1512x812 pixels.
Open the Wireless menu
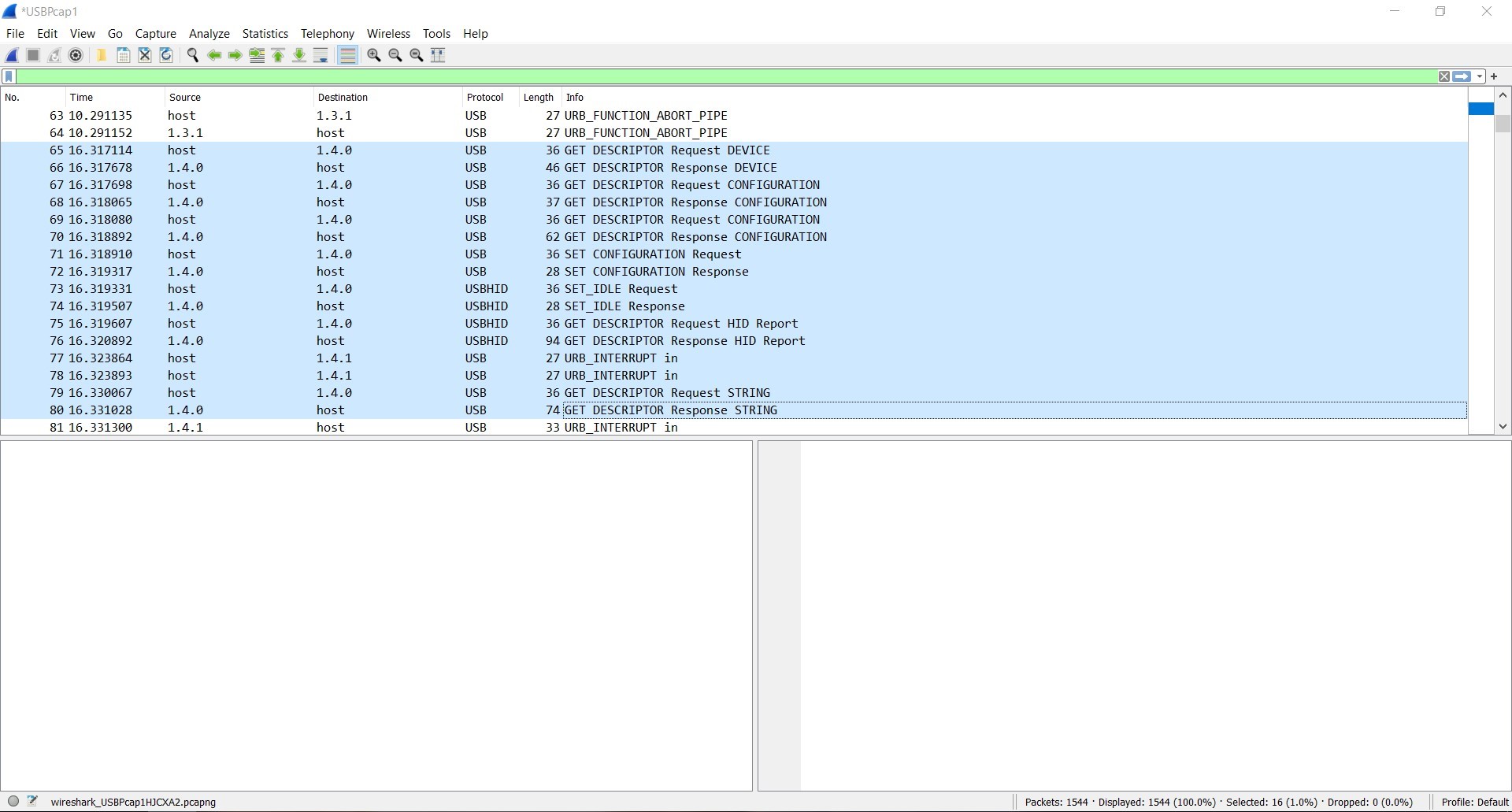pos(388,34)
